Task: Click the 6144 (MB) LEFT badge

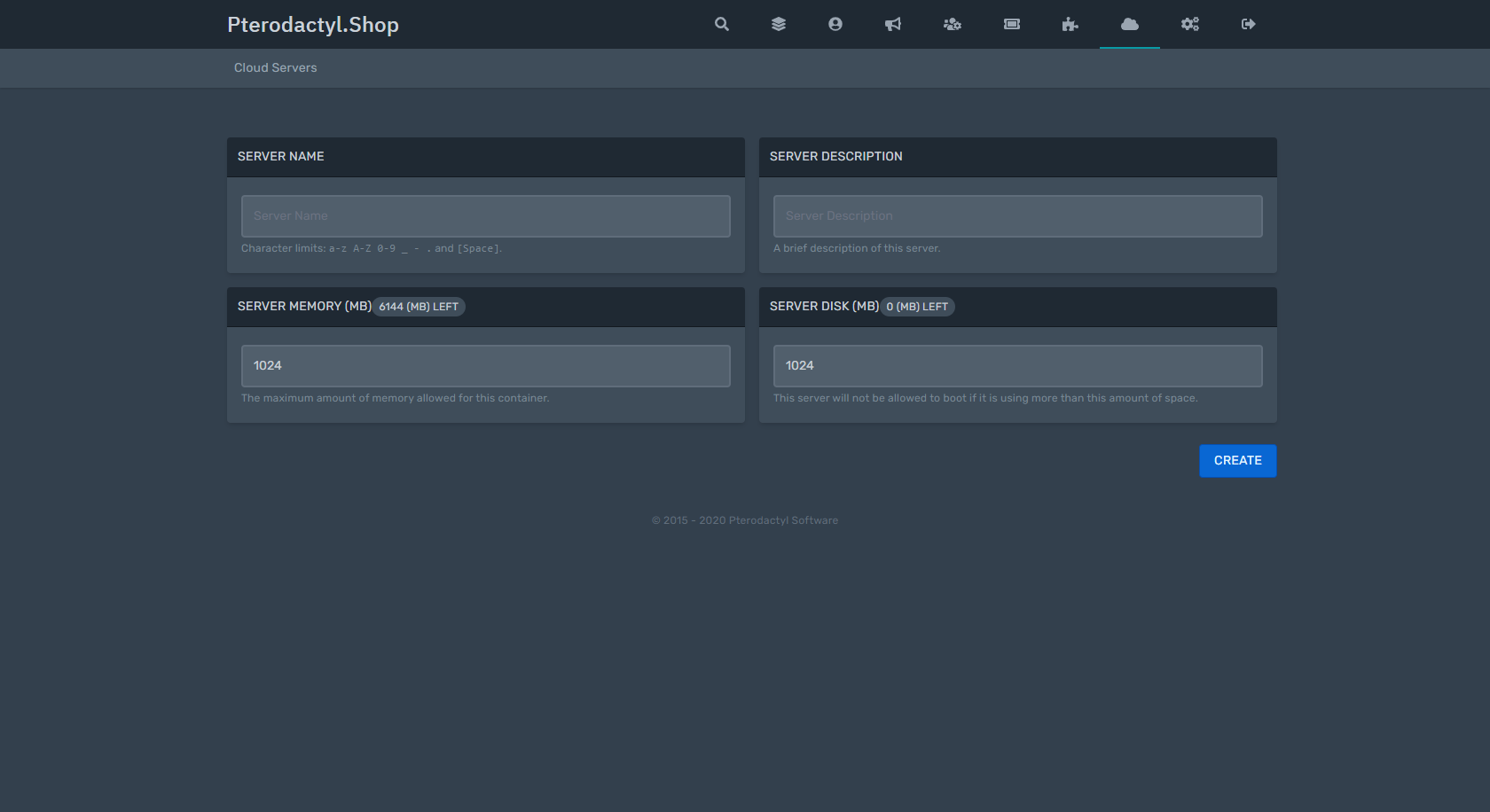Action: coord(419,307)
